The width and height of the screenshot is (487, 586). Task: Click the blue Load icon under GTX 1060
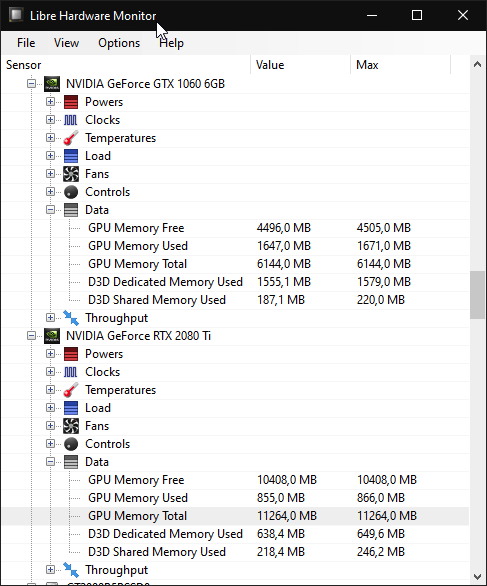(71, 156)
